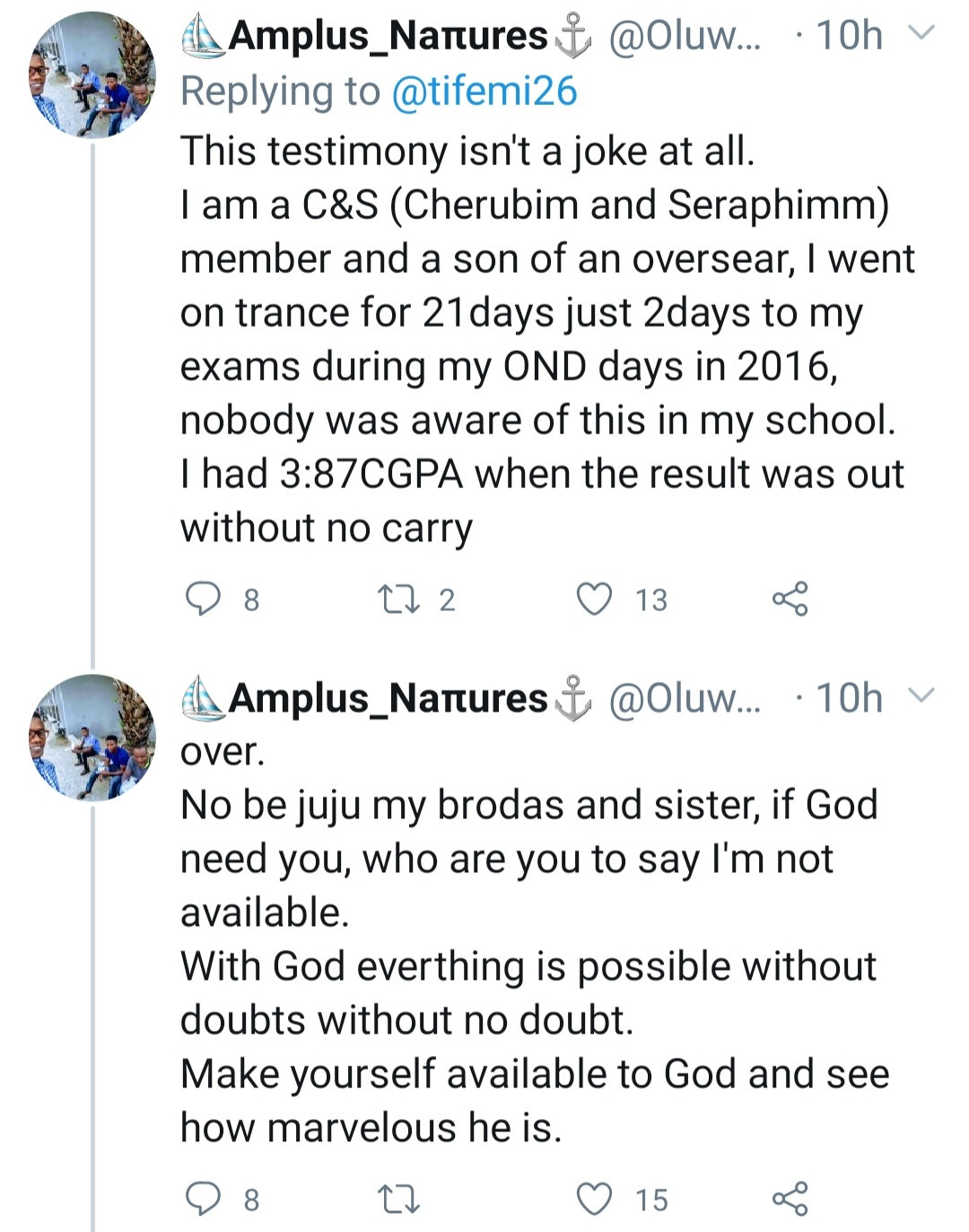The height and width of the screenshot is (1232, 969).
Task: Share the second tweet via share icon
Action: 790,1199
